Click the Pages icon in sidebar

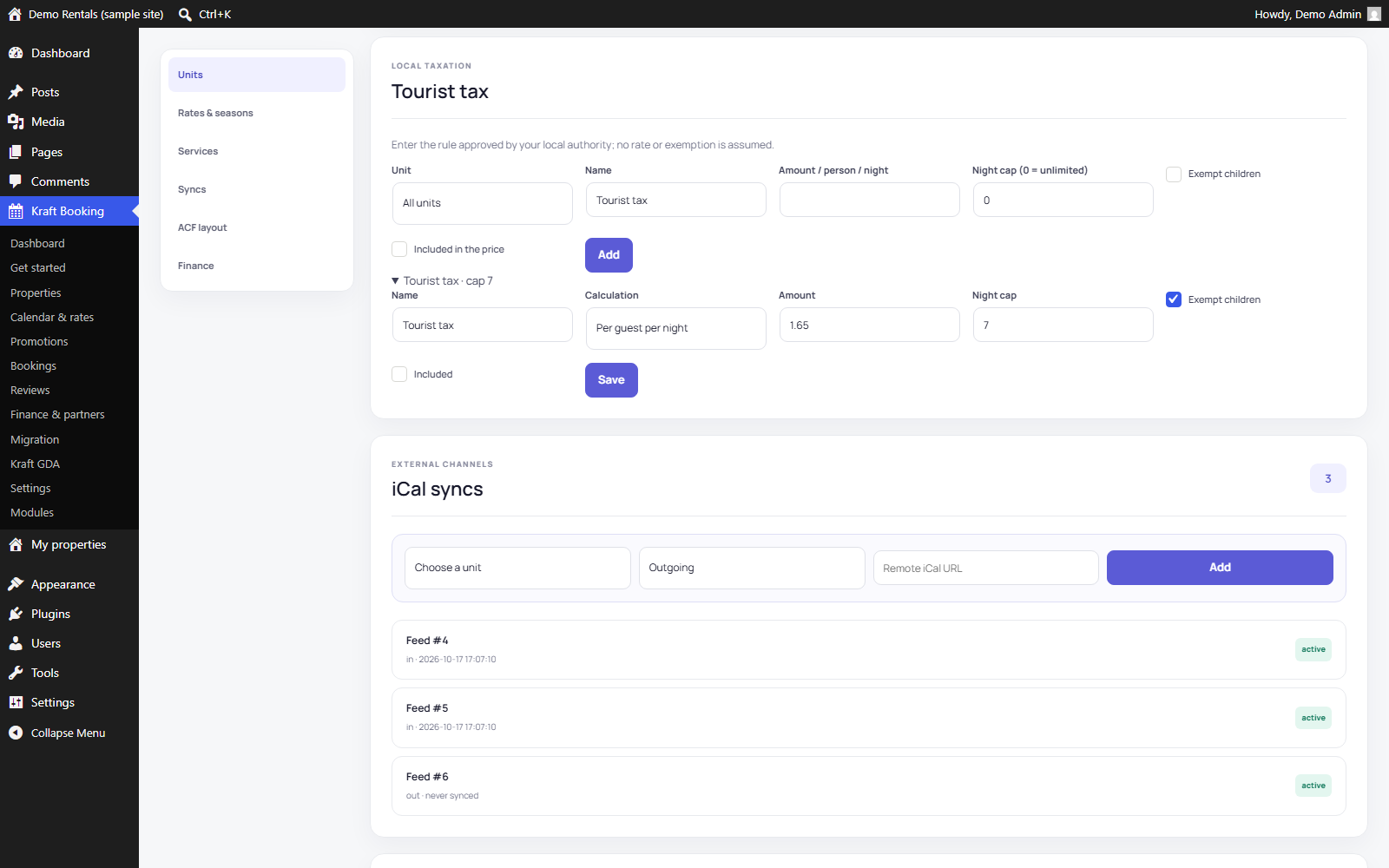point(16,152)
